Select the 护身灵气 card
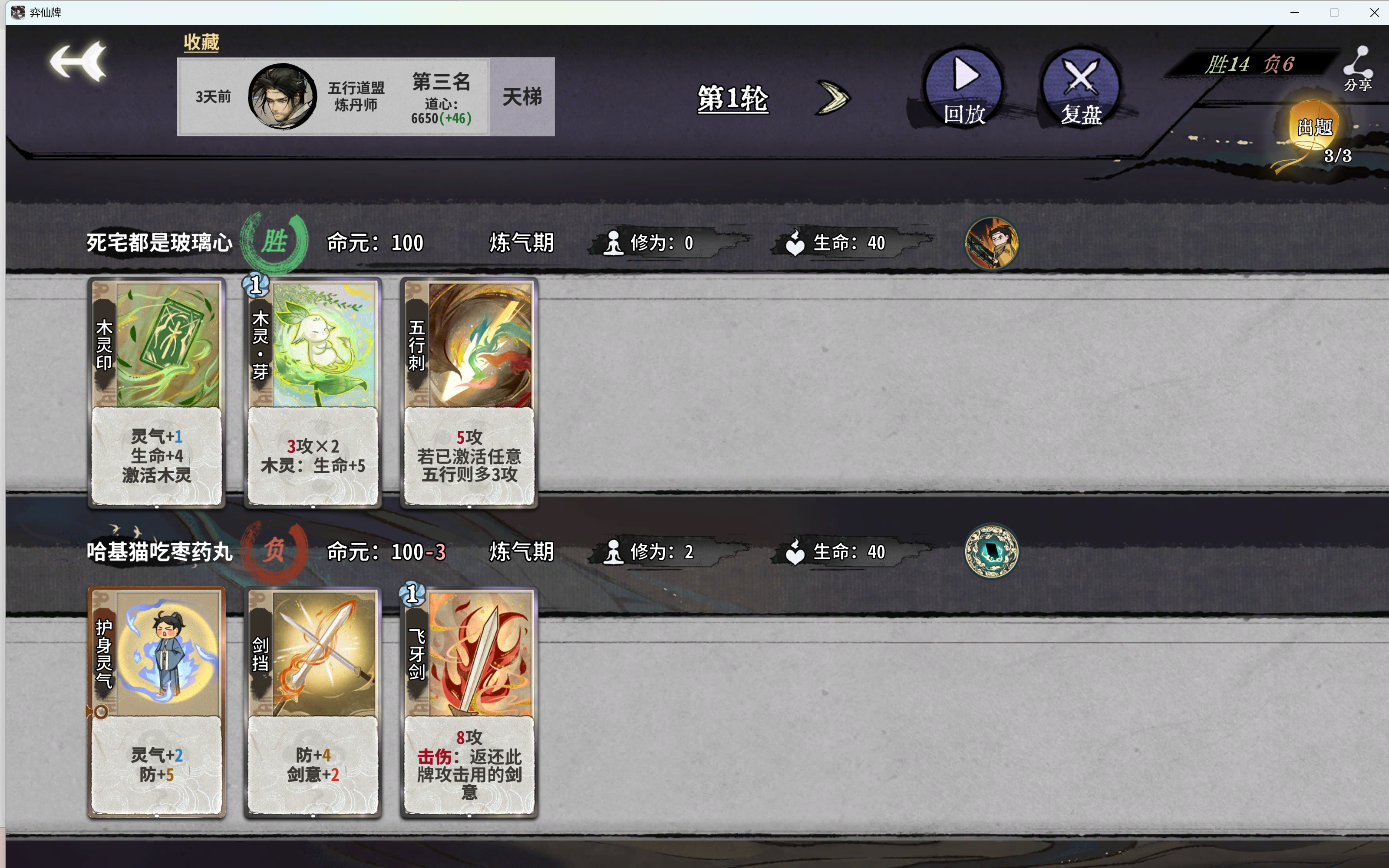This screenshot has width=1389, height=868. click(x=157, y=702)
